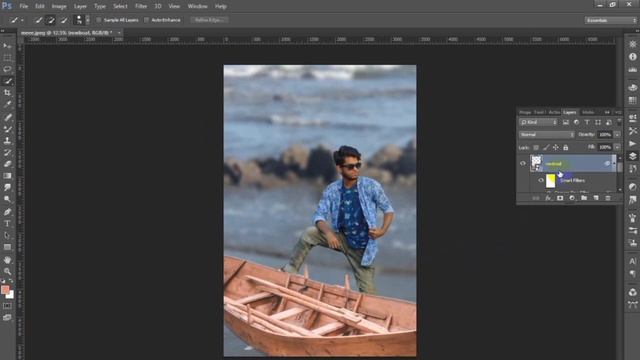Click Add to selection mode icon

coord(51,20)
